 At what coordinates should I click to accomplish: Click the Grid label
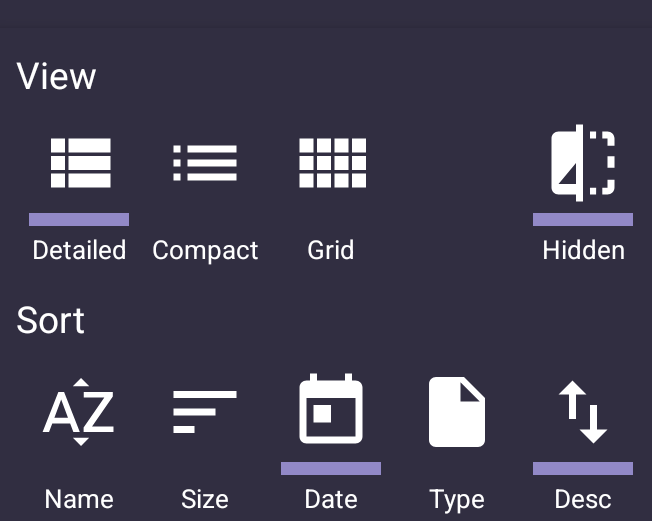pos(331,250)
